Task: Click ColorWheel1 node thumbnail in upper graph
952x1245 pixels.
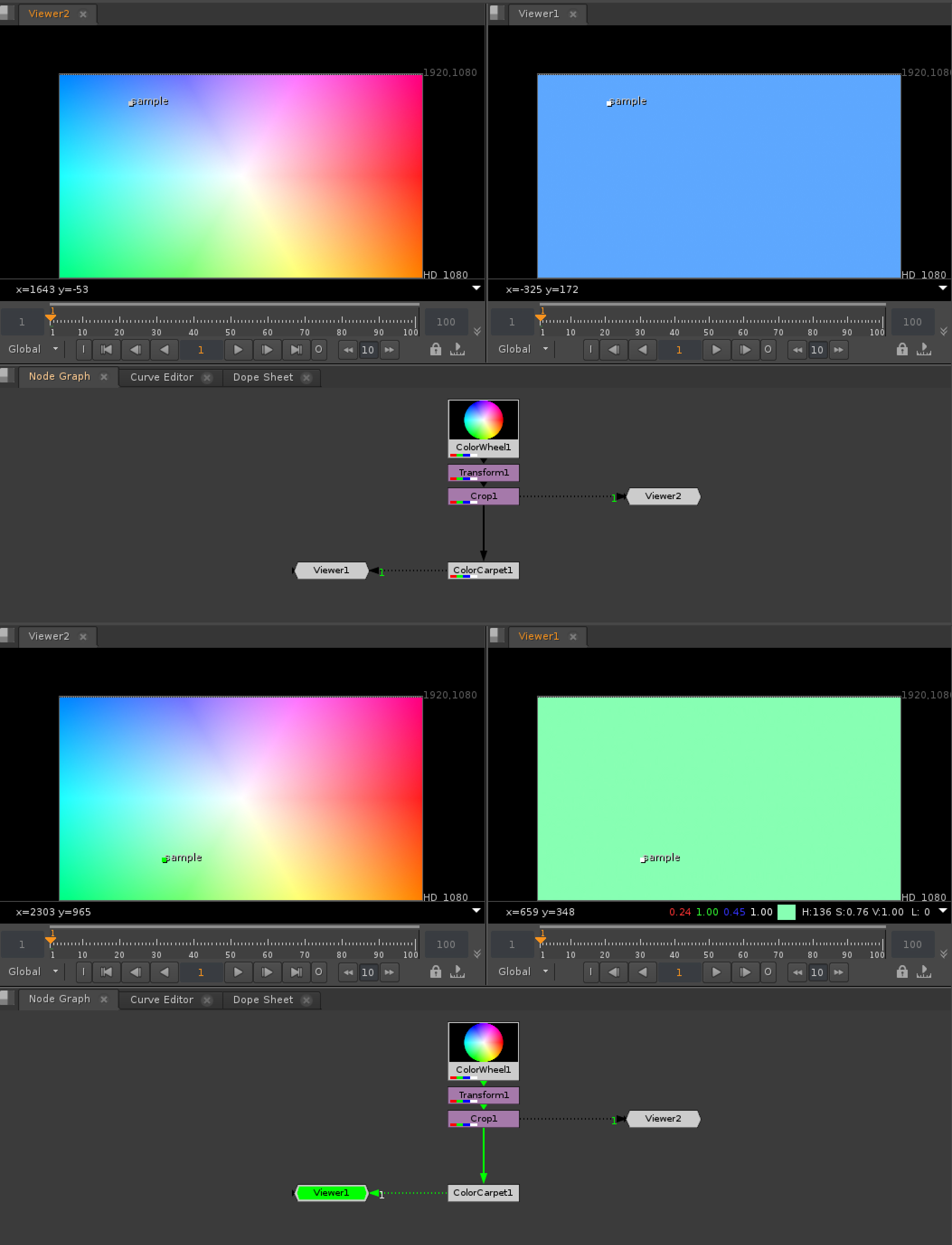Action: pyautogui.click(x=483, y=420)
